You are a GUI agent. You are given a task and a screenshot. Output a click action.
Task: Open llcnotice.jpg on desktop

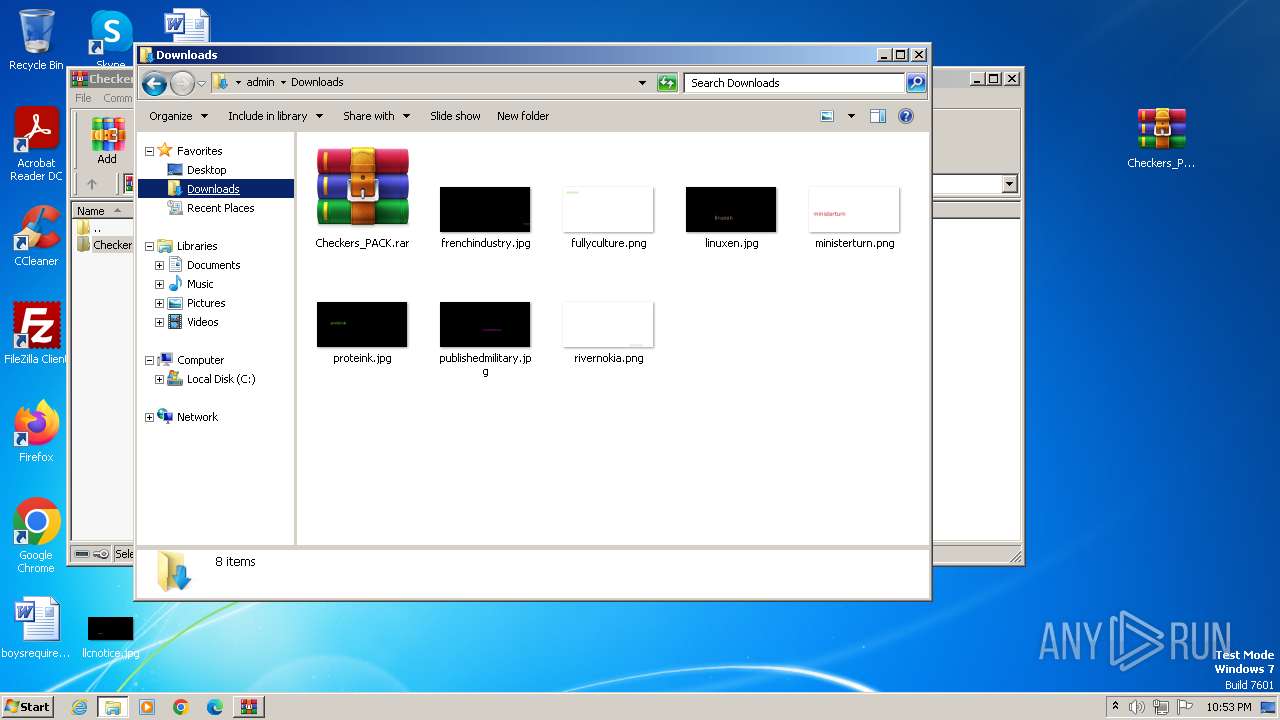110,636
